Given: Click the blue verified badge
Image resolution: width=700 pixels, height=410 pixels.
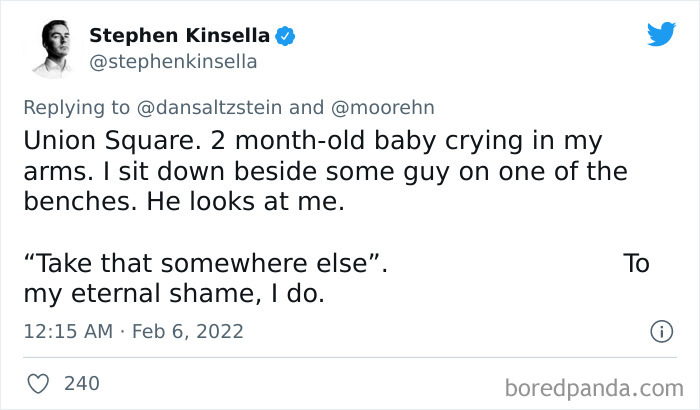Looking at the screenshot, I should tap(286, 36).
